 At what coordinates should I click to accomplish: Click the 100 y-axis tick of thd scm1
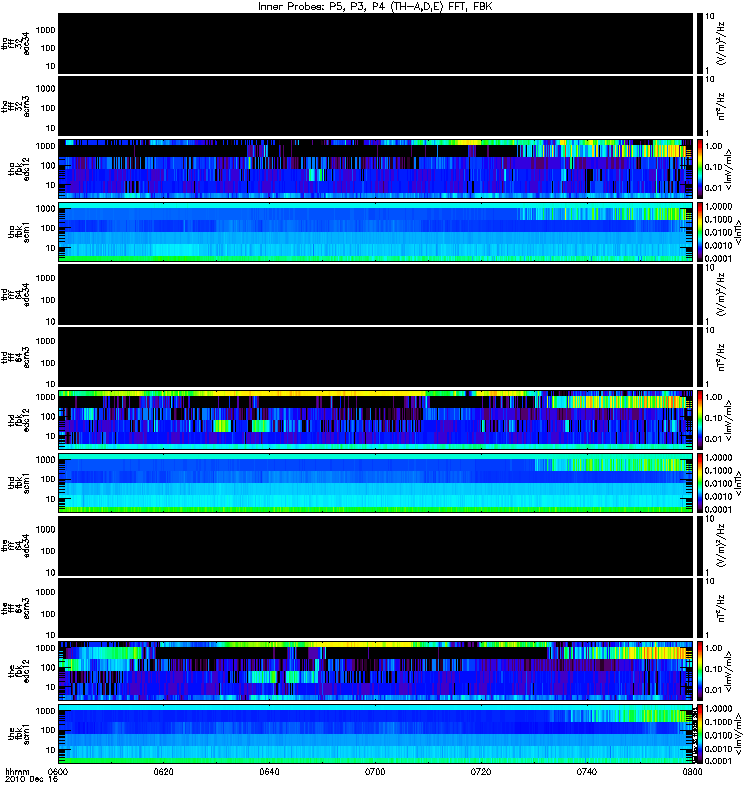point(47,479)
